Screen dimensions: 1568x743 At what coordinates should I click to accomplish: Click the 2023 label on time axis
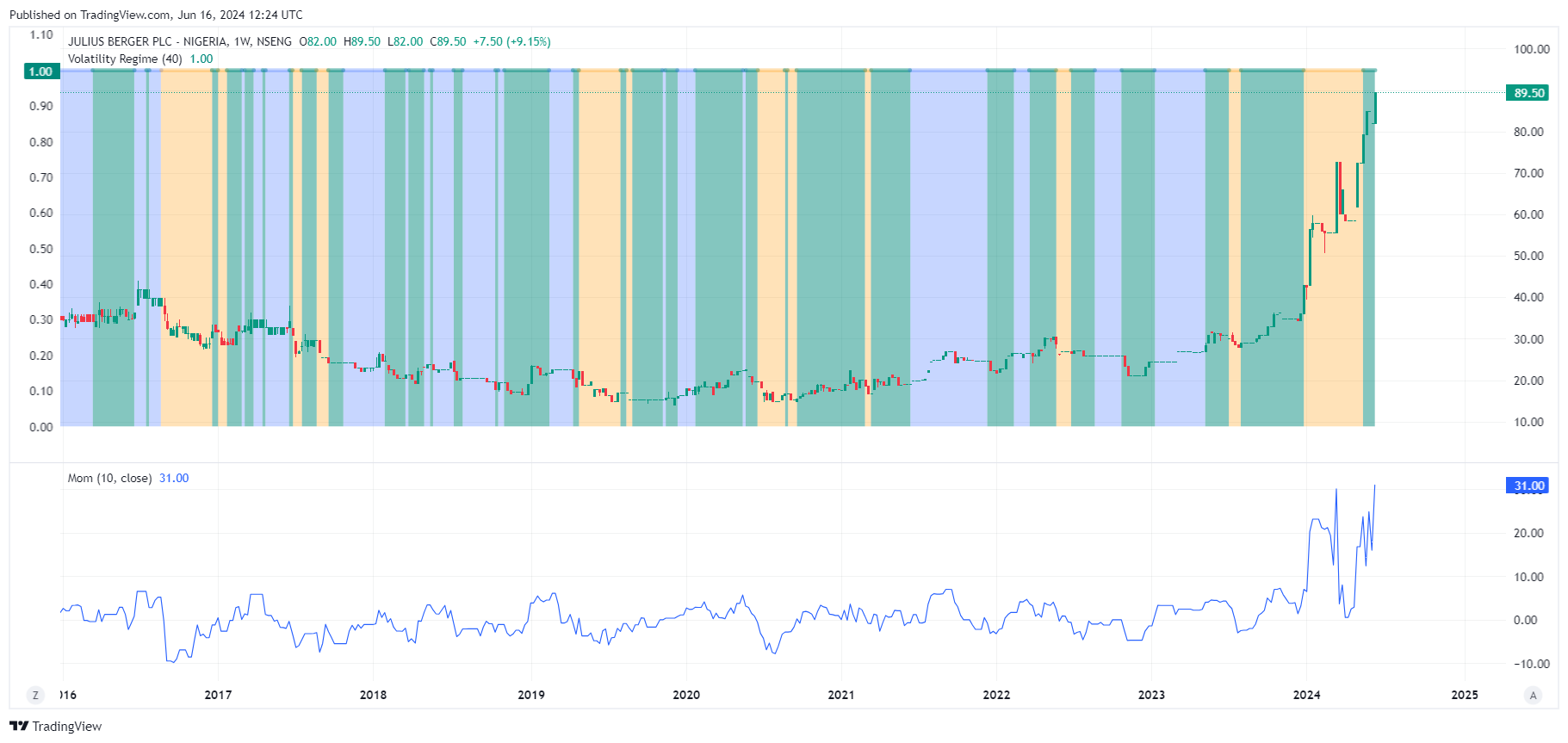1151,695
